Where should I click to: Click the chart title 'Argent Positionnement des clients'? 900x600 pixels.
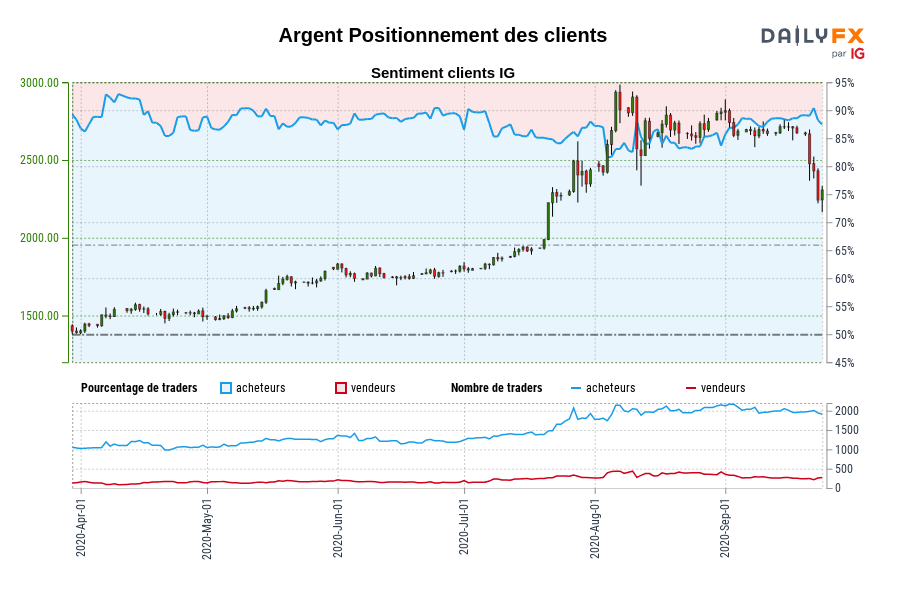[x=443, y=36]
